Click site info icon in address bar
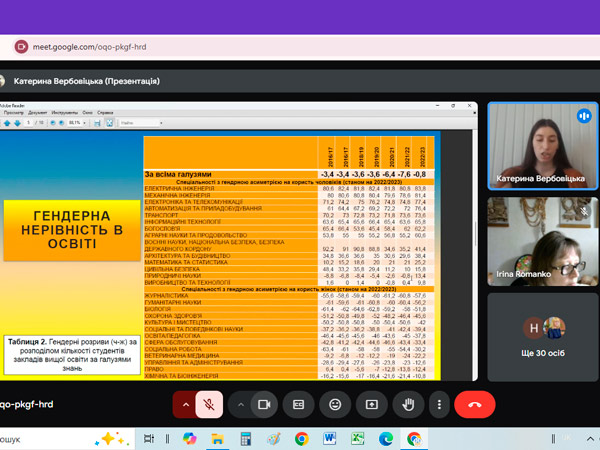Image resolution: width=600 pixels, height=450 pixels. (x=22, y=47)
